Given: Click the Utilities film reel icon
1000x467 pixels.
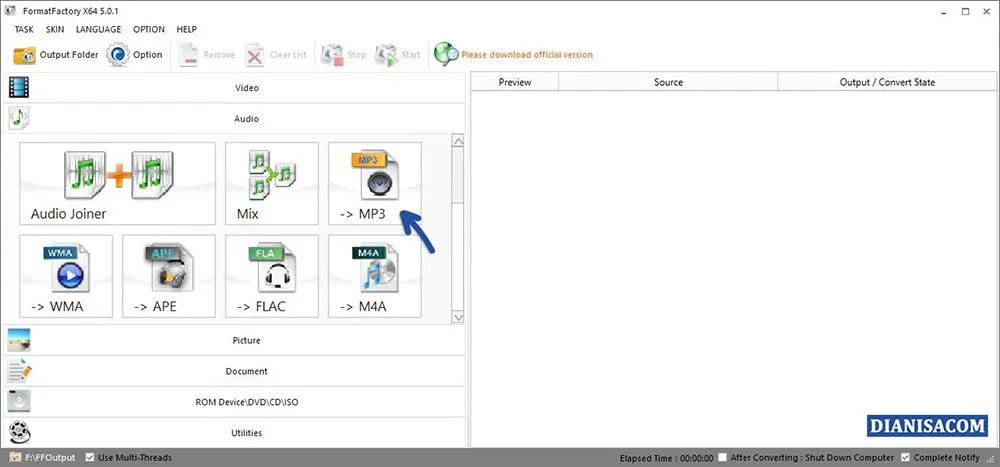Looking at the screenshot, I should click(x=19, y=433).
